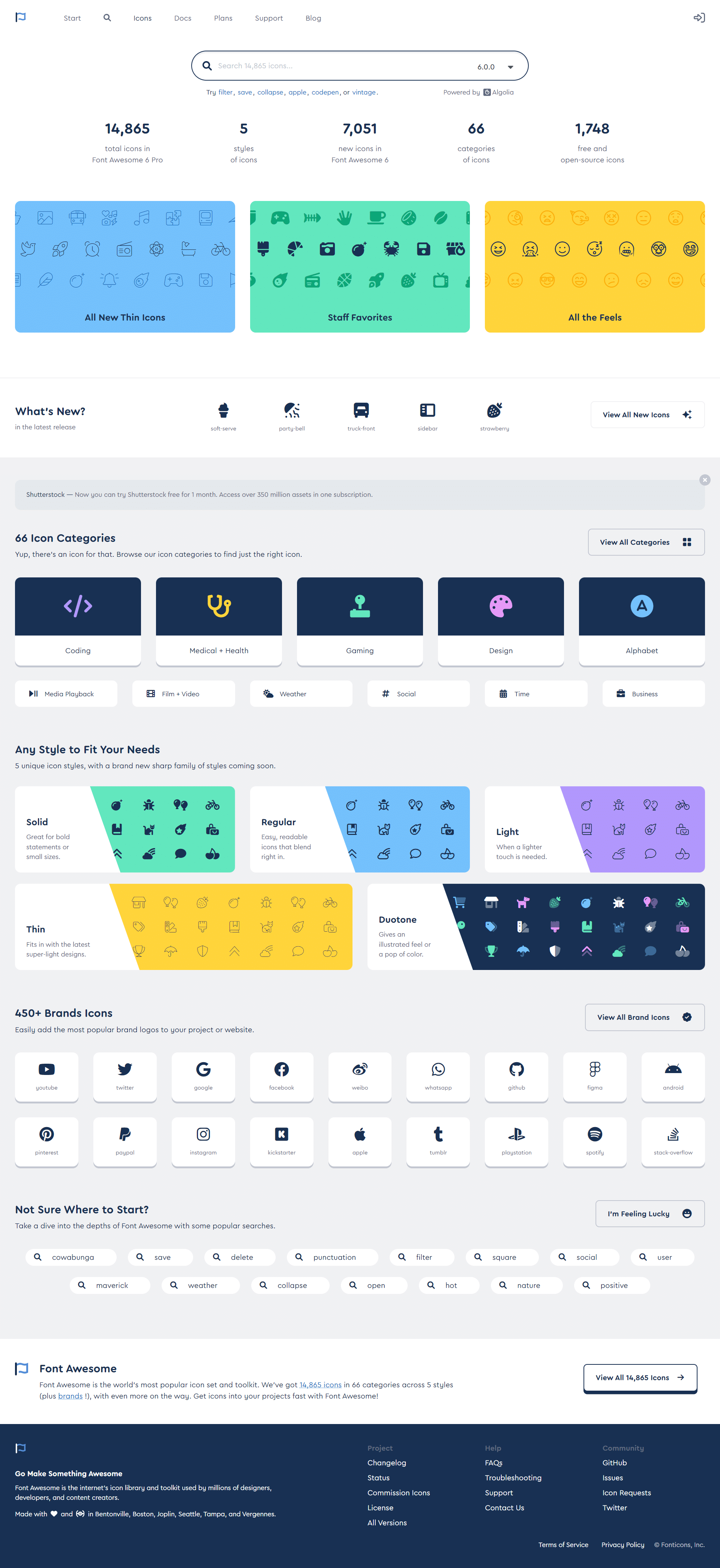The image size is (720, 1568).
Task: Open the Changelog footer link
Action: pos(387,1463)
